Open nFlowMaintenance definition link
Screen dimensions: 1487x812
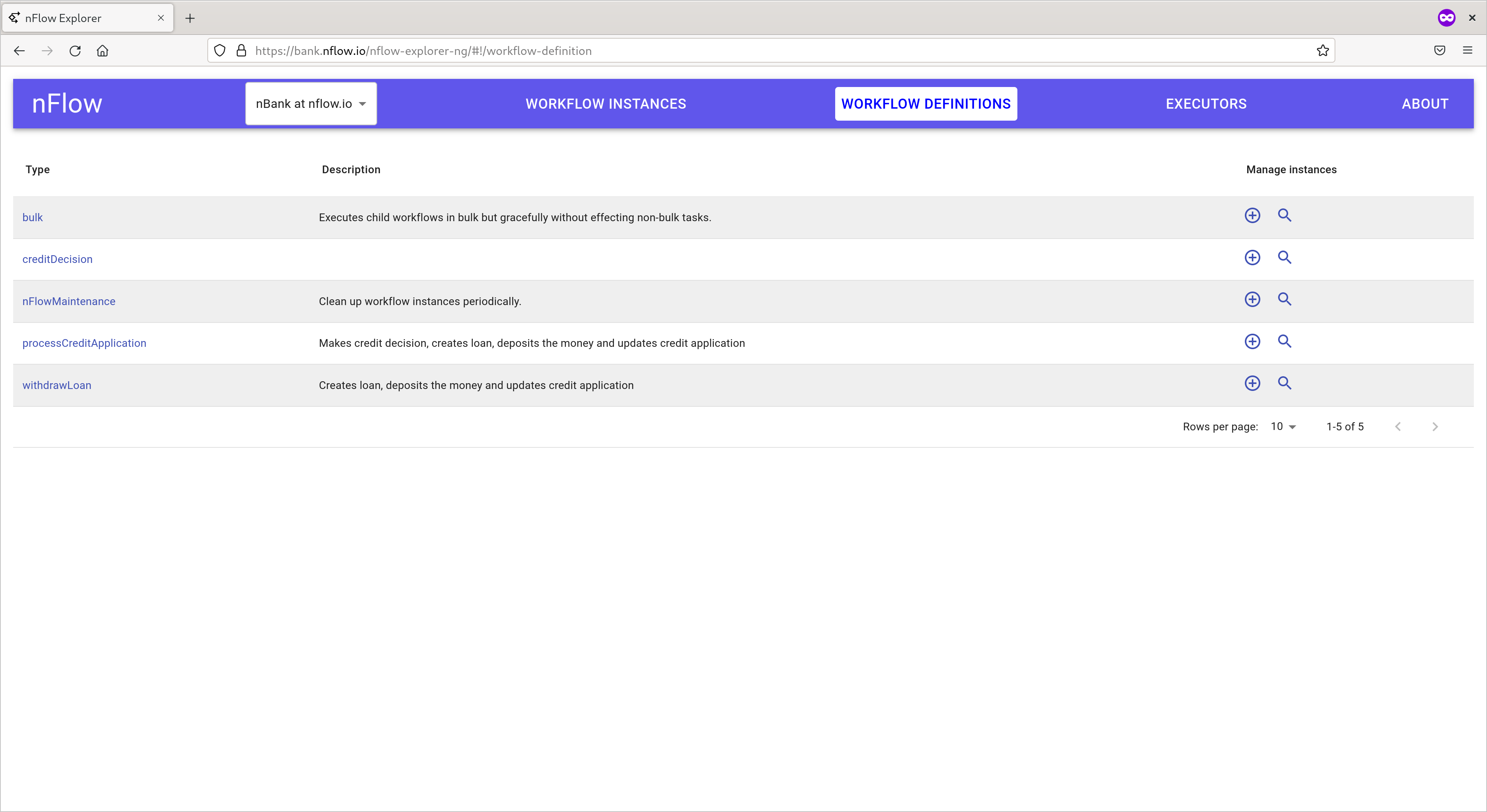pyautogui.click(x=69, y=301)
